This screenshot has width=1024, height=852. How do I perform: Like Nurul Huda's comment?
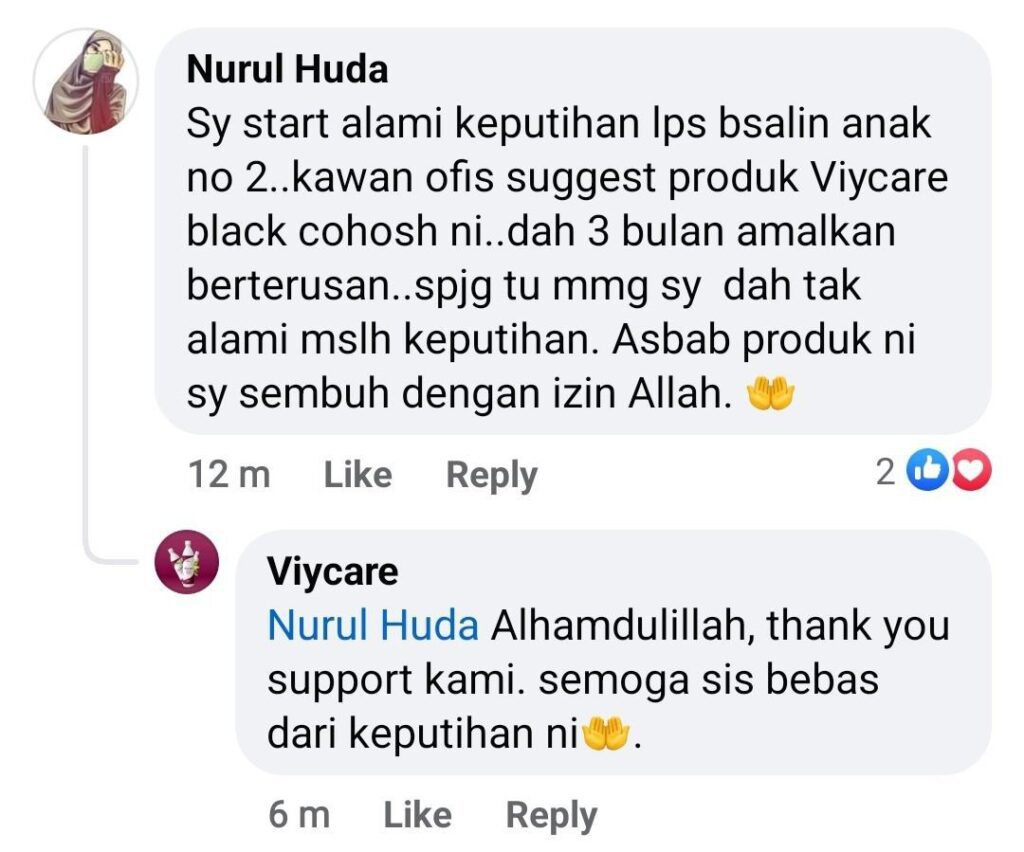coord(358,474)
